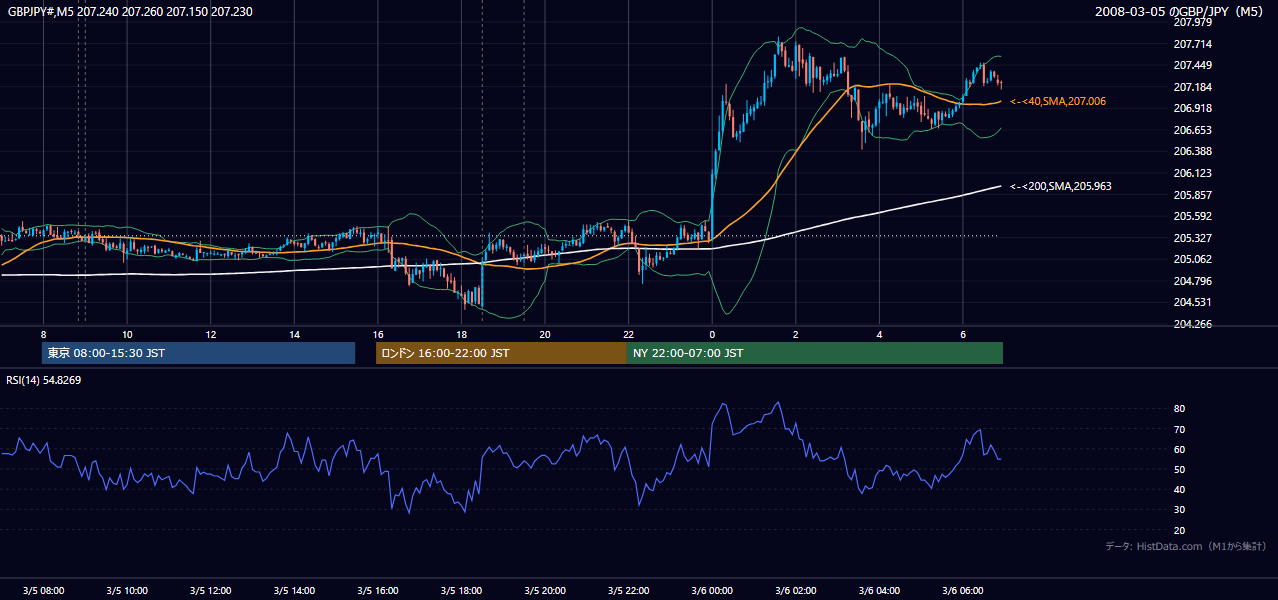Click the 3/6 06:00 time axis label

[962, 591]
